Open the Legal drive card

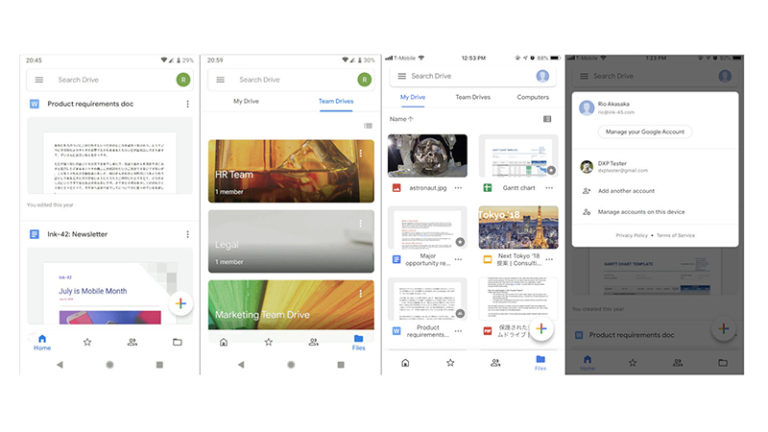tap(291, 241)
